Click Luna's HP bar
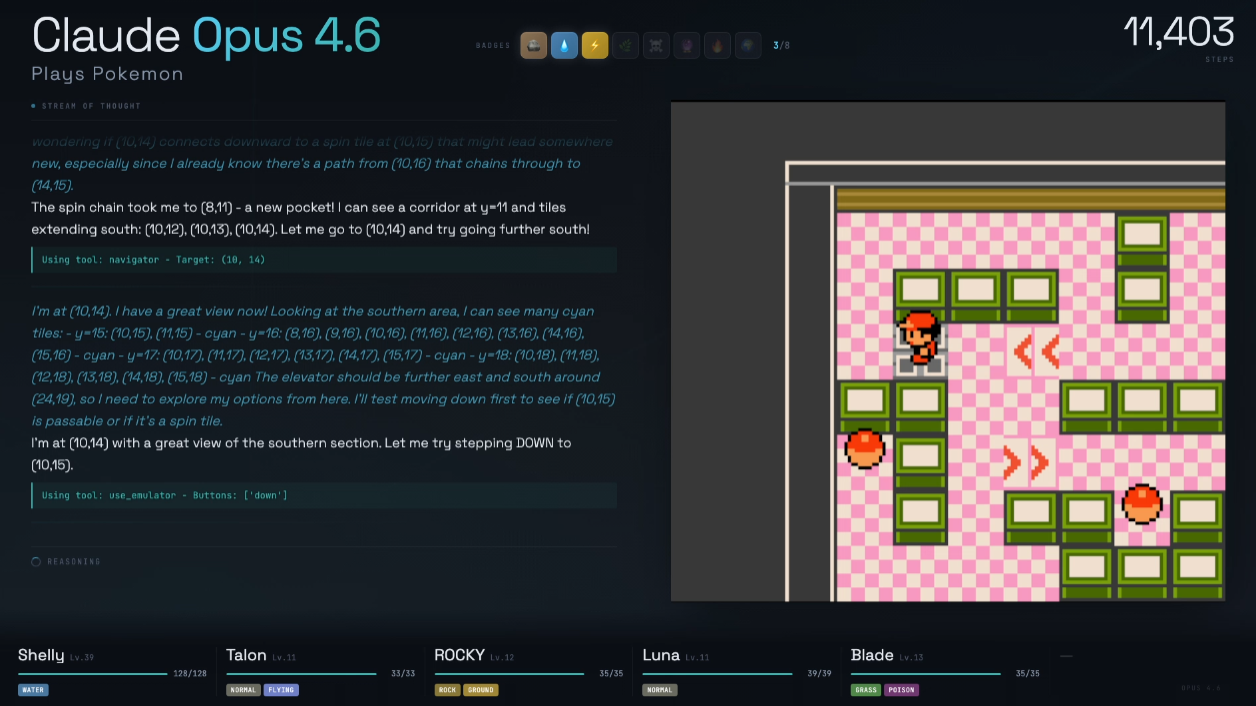 717,674
